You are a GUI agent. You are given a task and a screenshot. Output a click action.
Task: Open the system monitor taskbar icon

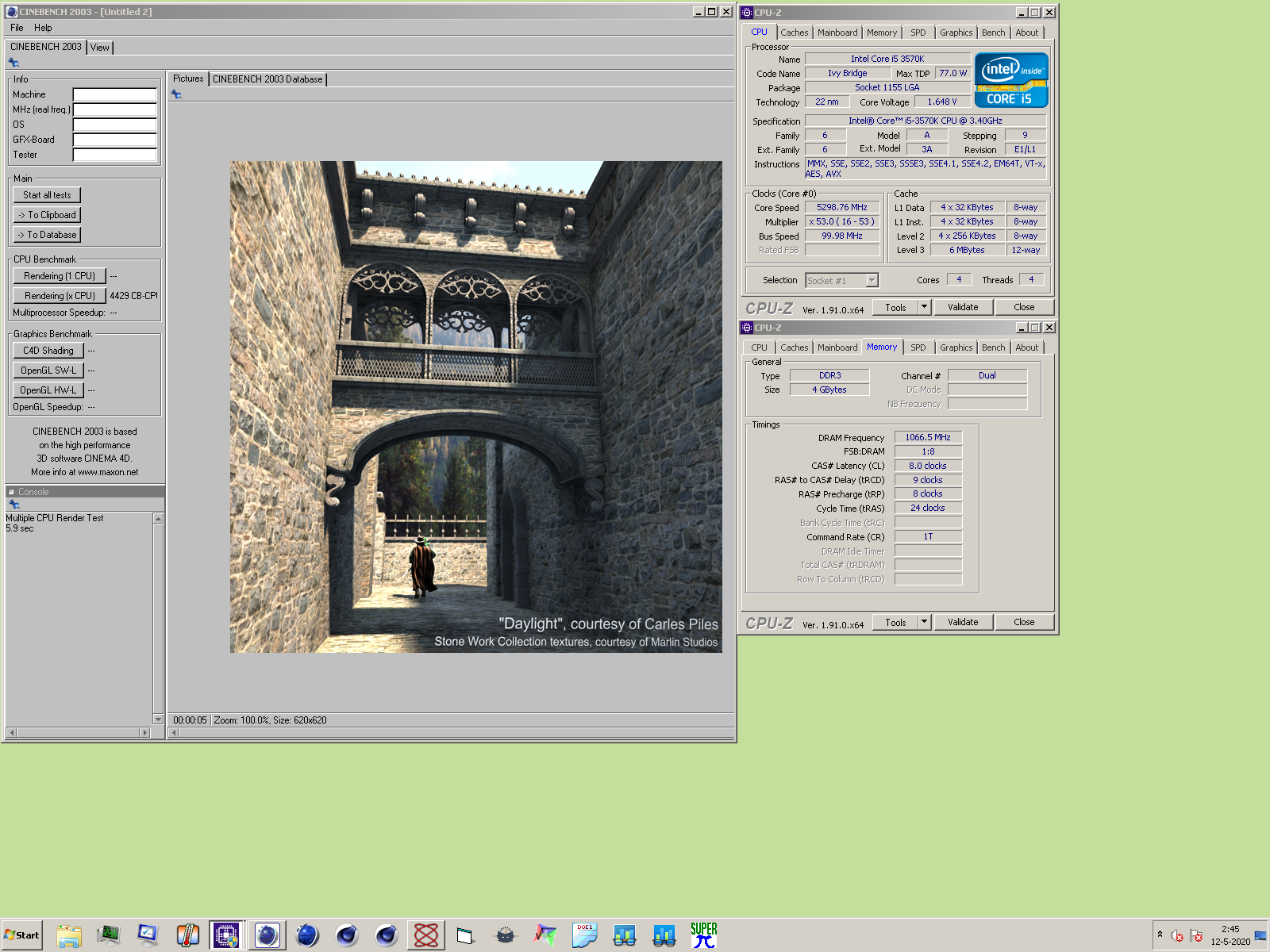[x=108, y=935]
